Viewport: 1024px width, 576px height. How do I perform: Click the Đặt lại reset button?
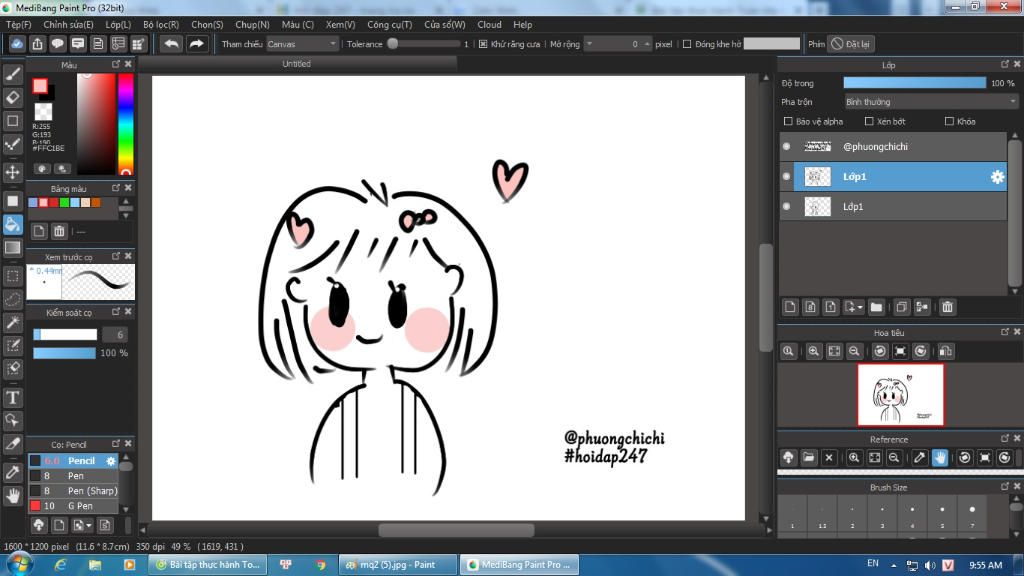click(850, 44)
